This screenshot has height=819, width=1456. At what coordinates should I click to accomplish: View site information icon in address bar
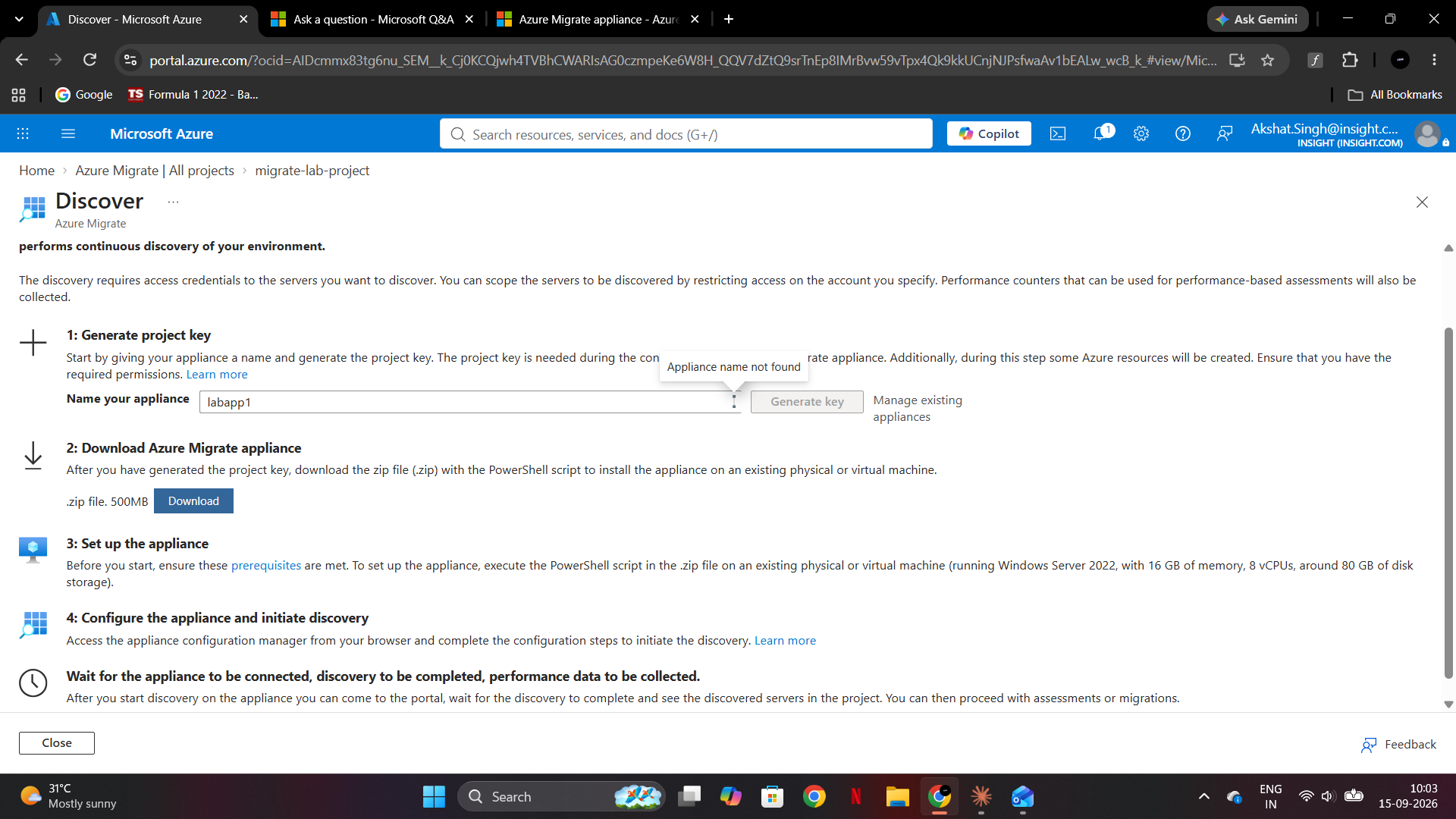(x=130, y=60)
